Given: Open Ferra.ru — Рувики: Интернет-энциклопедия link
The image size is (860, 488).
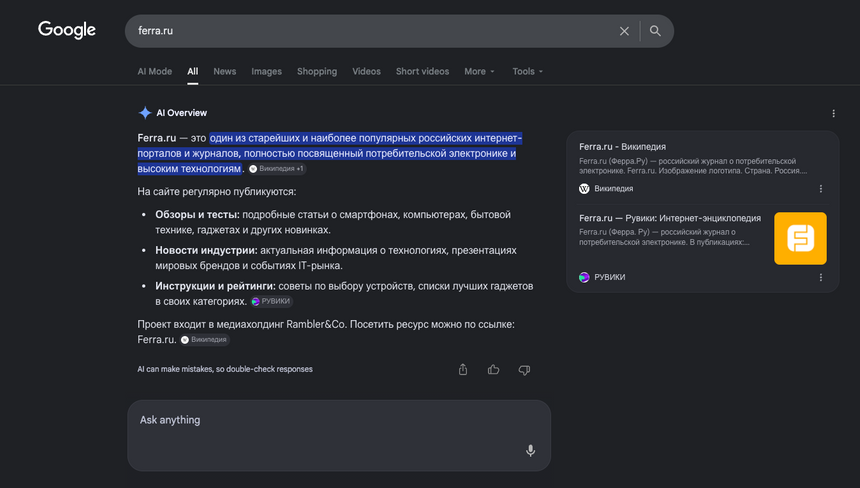Looking at the screenshot, I should click(x=670, y=218).
